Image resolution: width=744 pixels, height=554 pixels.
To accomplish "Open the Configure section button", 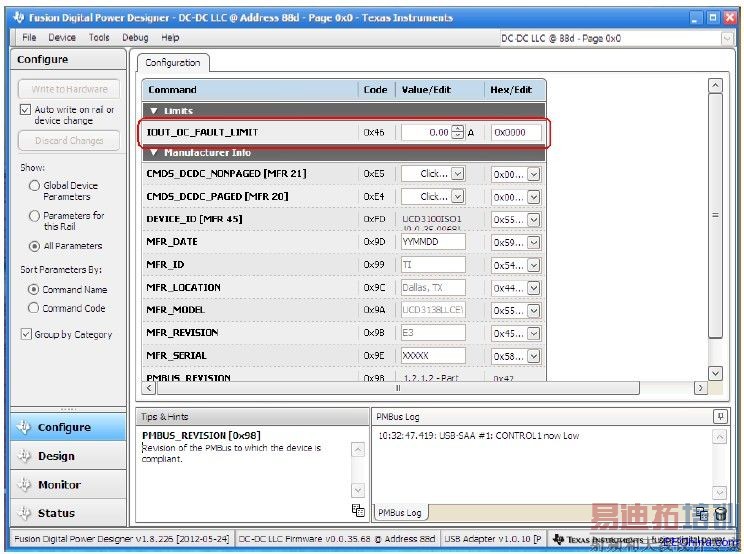I will coord(68,427).
